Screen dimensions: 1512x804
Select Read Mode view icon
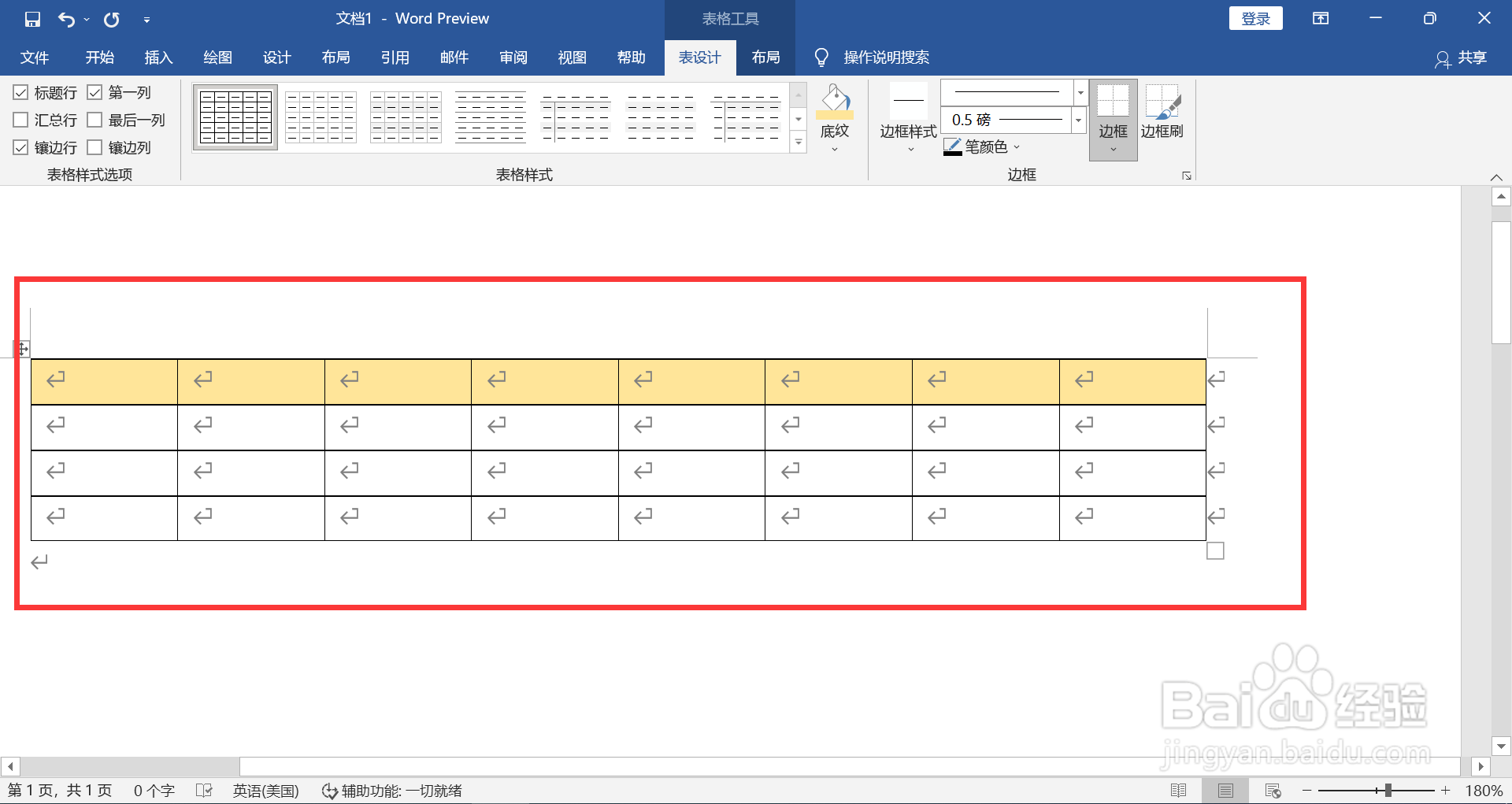tap(1179, 790)
